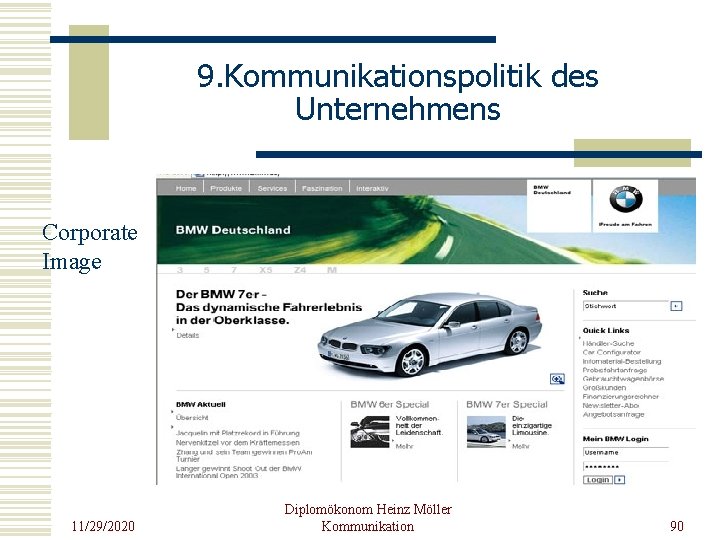Click the zoom magnifier icon below car
The image size is (720, 540).
click(x=557, y=379)
